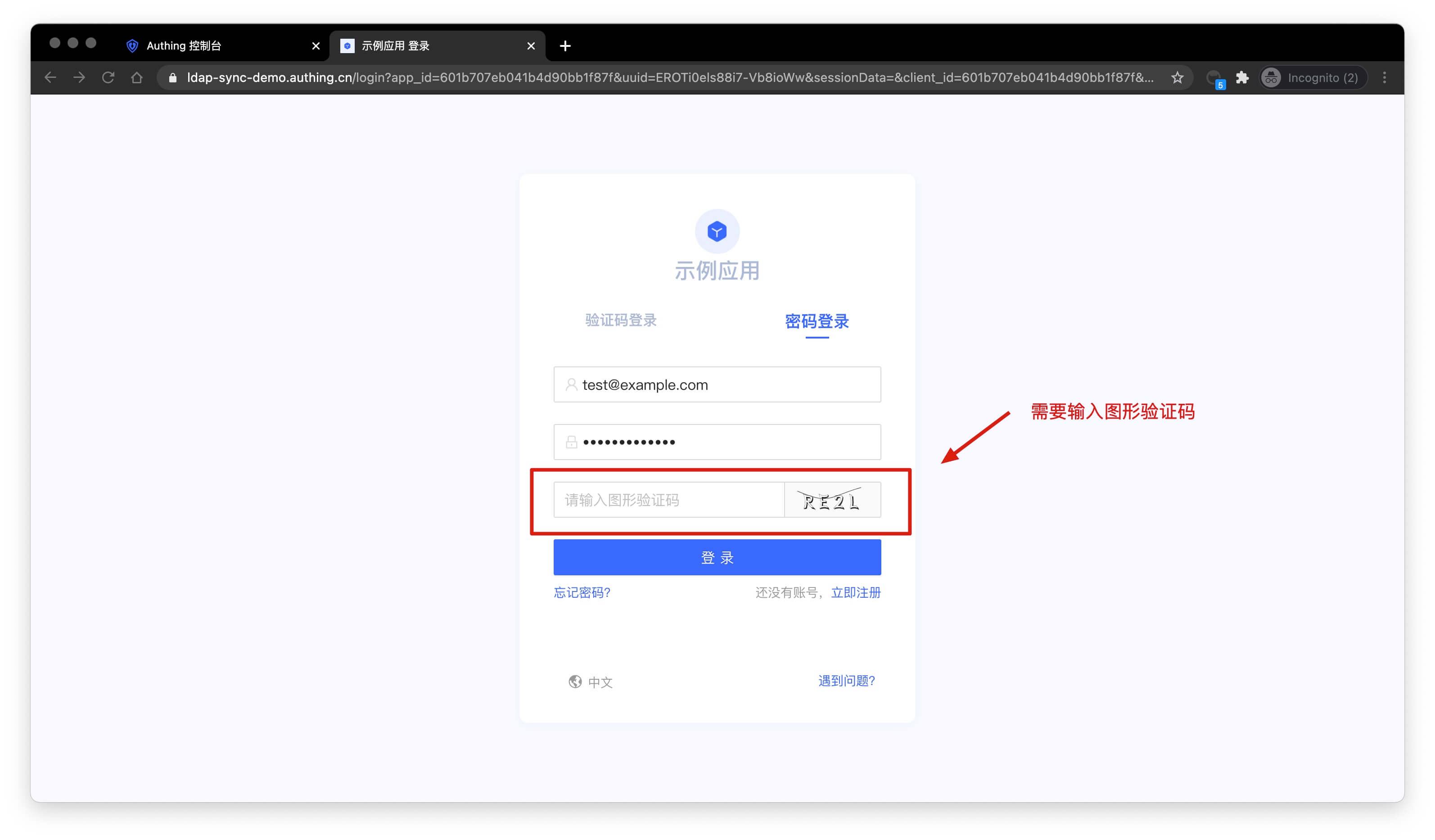Bookmark this page with star icon
The height and width of the screenshot is (840, 1435).
click(1177, 77)
